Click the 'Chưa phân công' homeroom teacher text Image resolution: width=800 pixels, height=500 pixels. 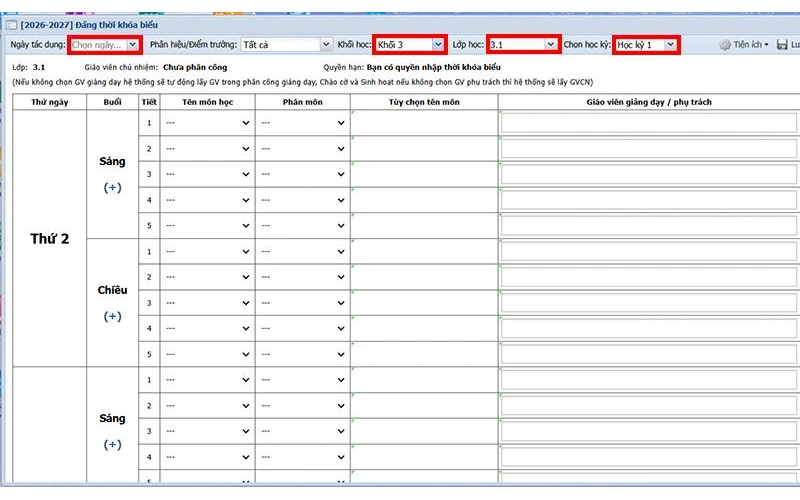195,67
